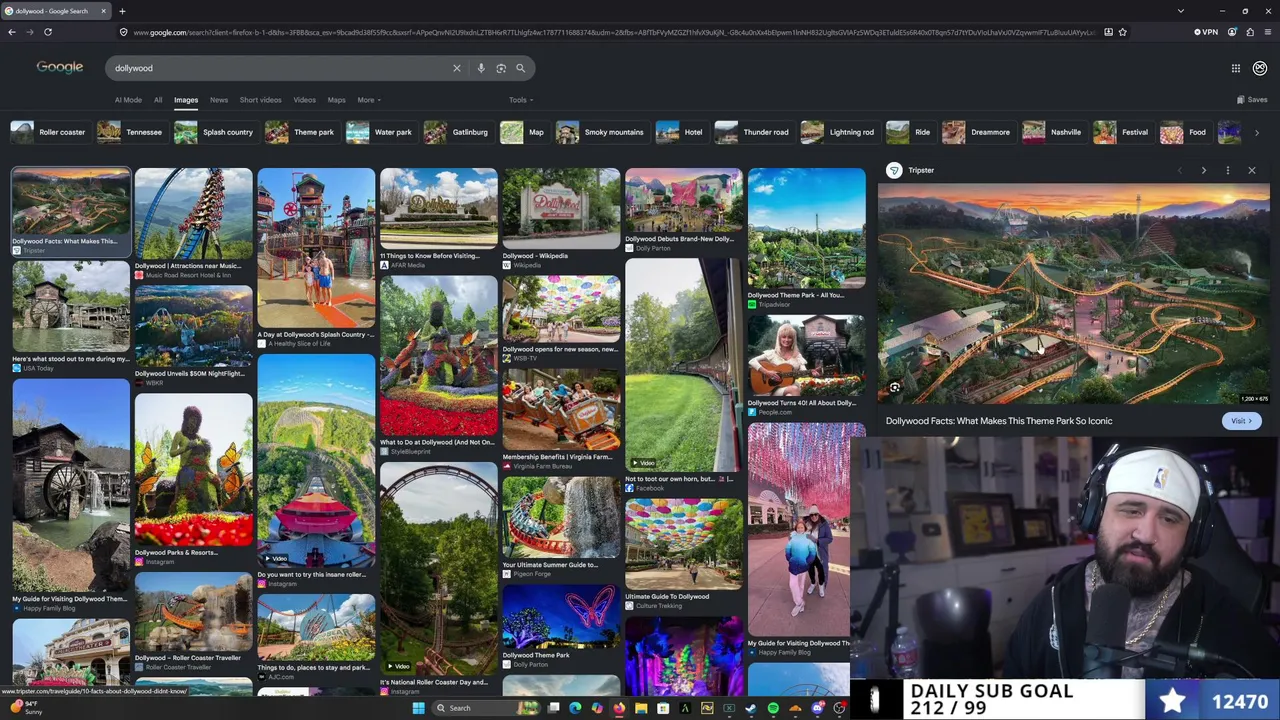The image size is (1280, 720).
Task: Select the Images tab
Action: pyautogui.click(x=186, y=100)
